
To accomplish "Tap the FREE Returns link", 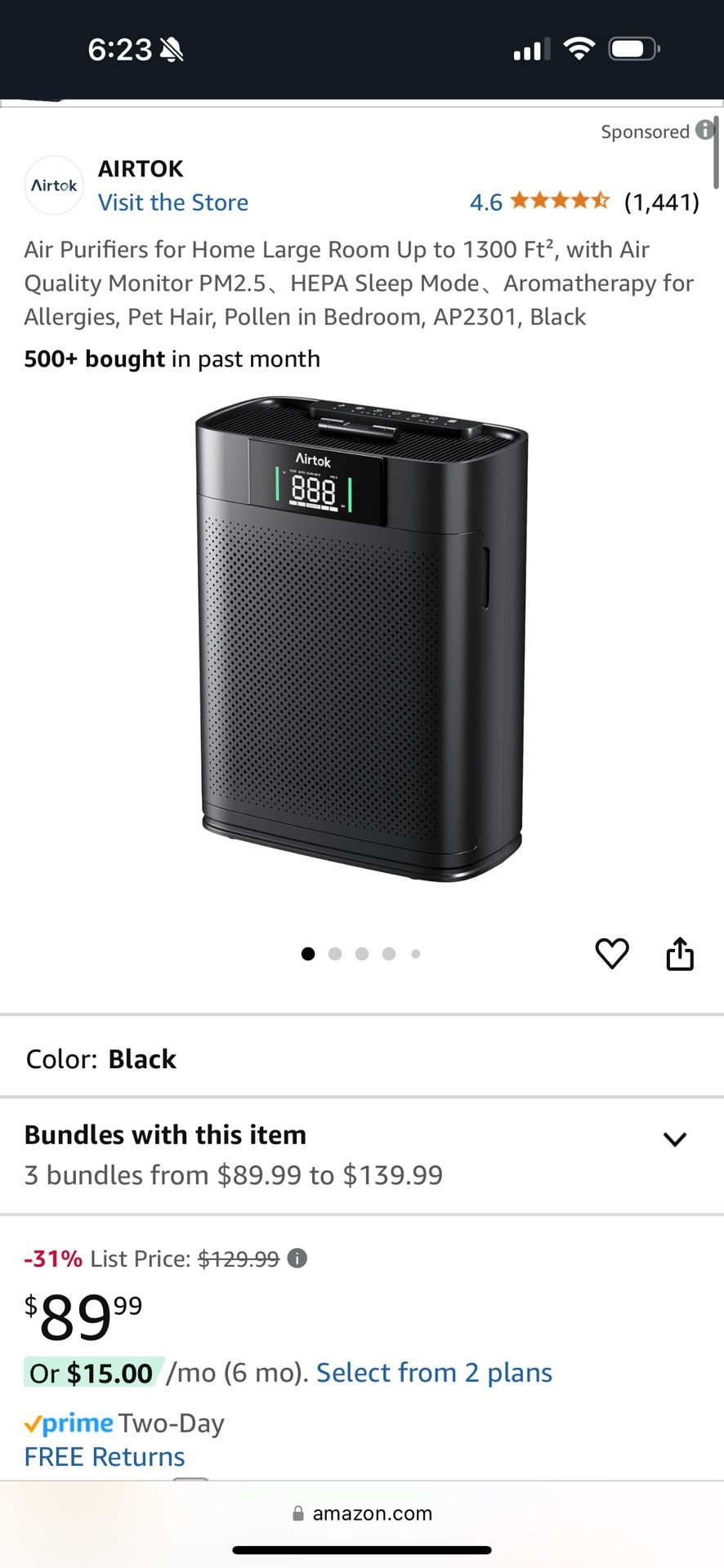I will pos(105,1457).
